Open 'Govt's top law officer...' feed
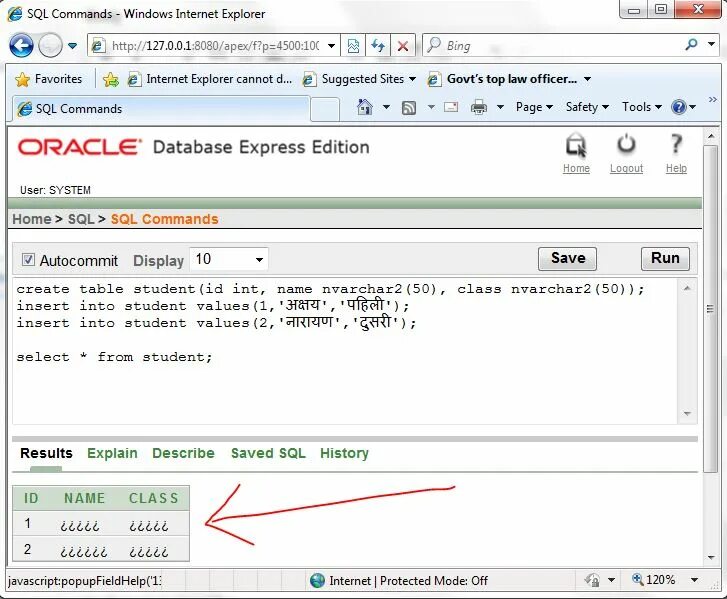This screenshot has height=599, width=727. click(509, 79)
